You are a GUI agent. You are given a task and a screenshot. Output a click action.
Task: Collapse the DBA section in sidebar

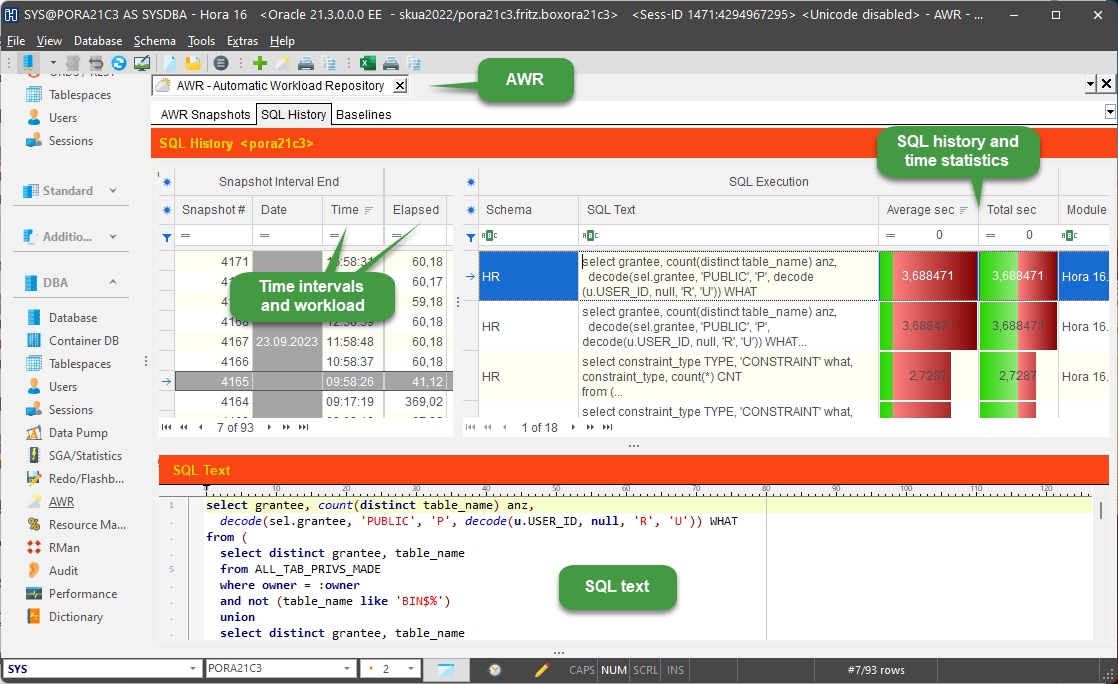coord(112,283)
